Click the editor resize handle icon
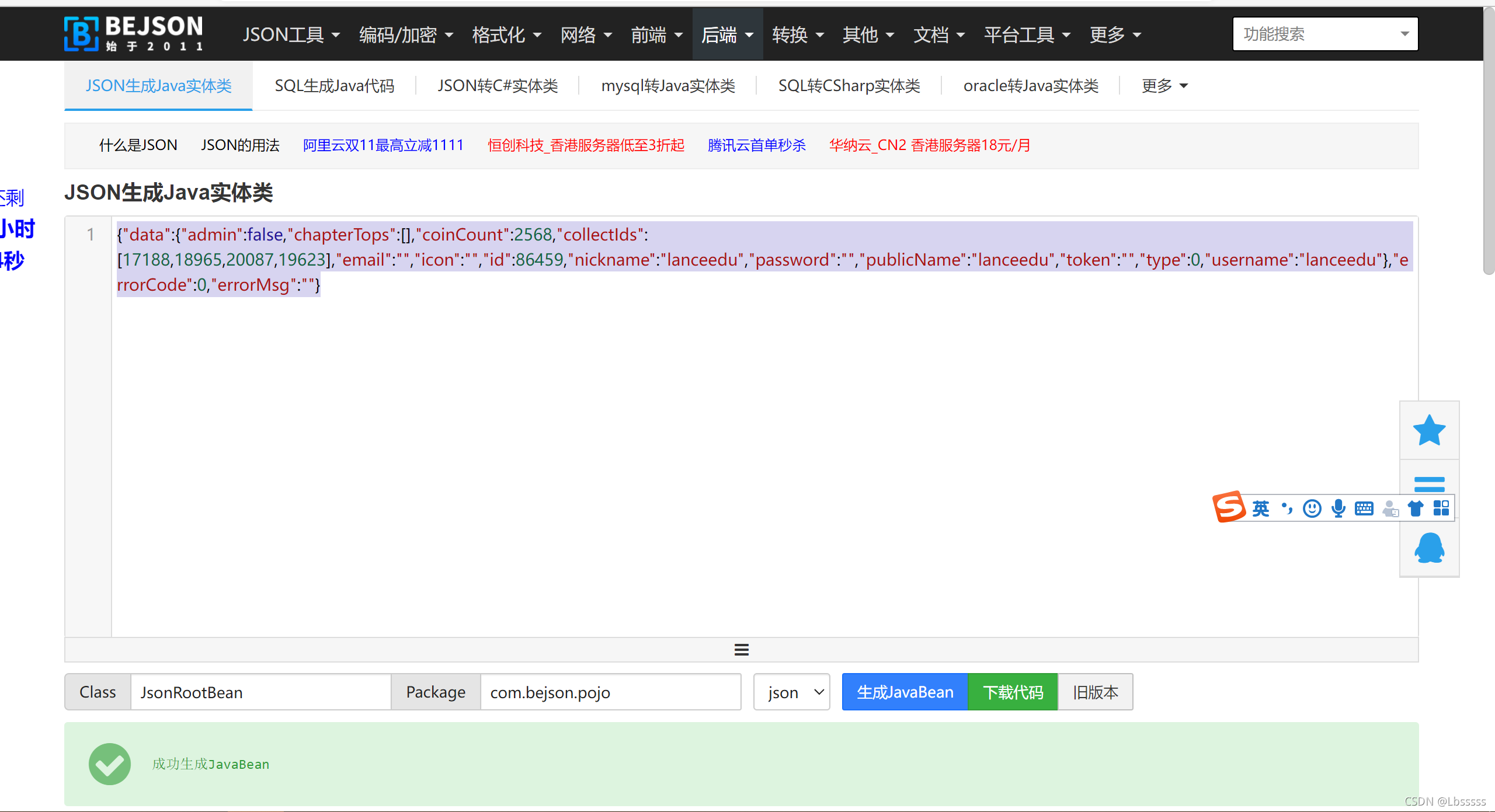The width and height of the screenshot is (1495, 812). coord(742,650)
